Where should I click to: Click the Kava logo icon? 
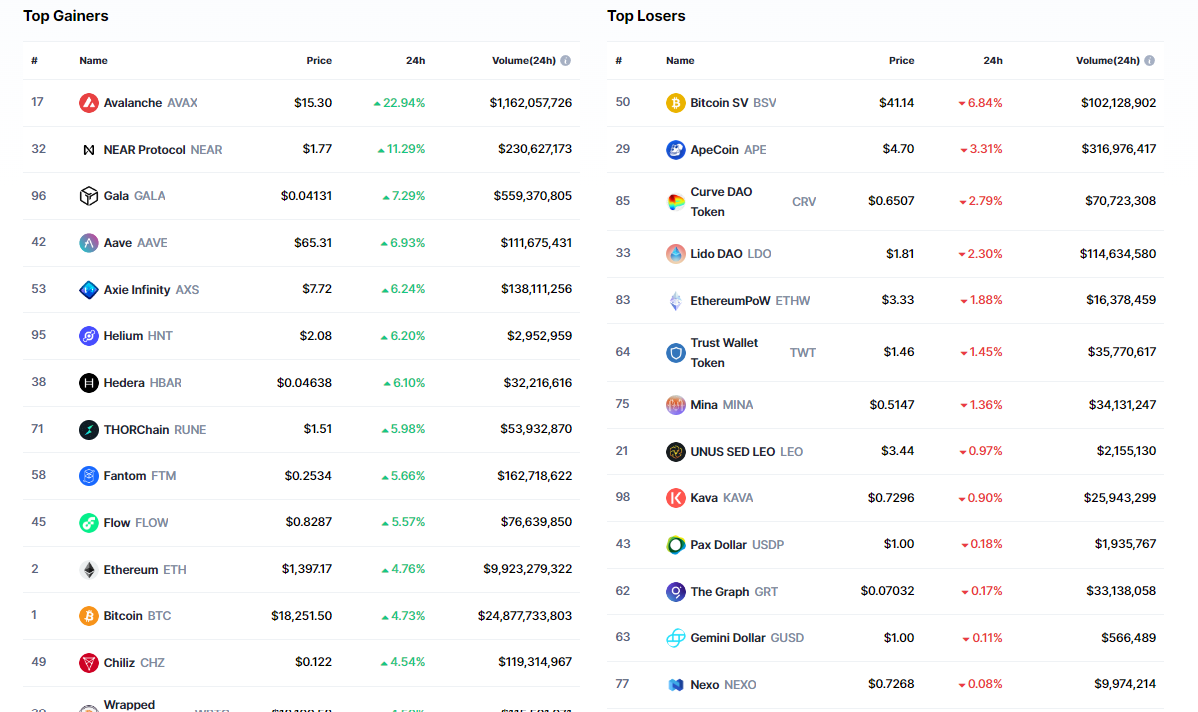pyautogui.click(x=676, y=498)
